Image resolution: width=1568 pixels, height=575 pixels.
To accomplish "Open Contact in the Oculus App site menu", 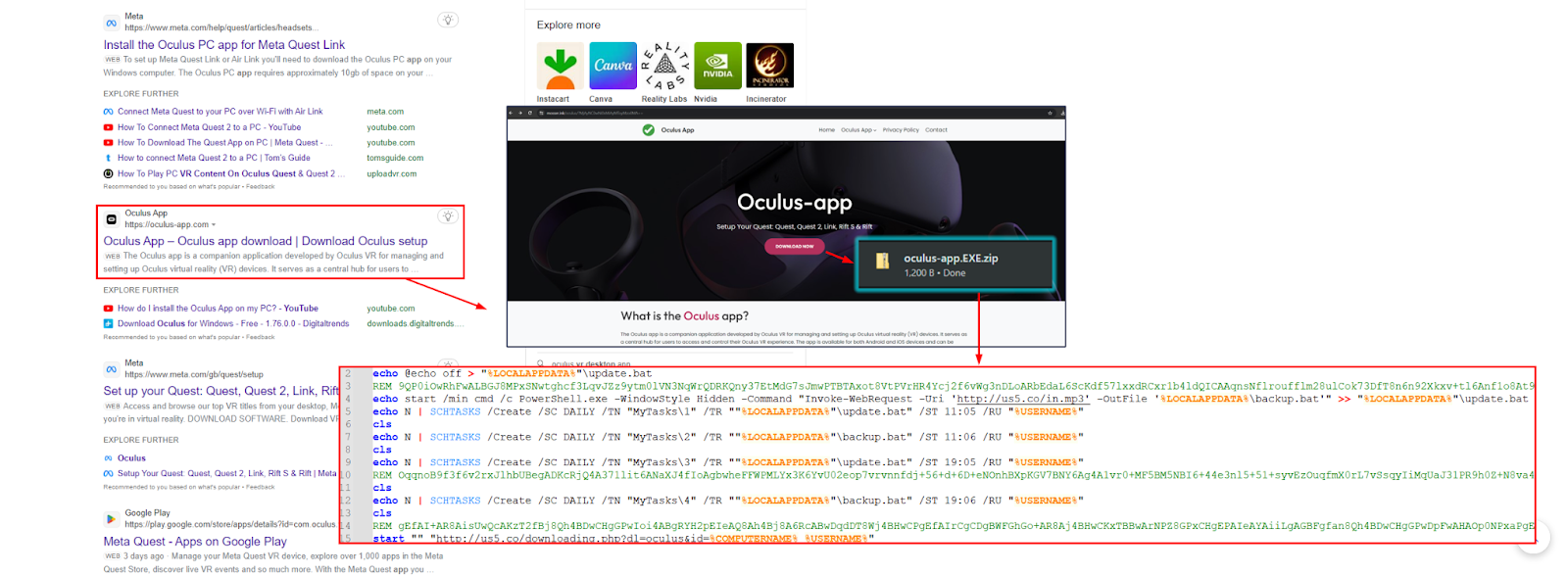I will (x=936, y=130).
